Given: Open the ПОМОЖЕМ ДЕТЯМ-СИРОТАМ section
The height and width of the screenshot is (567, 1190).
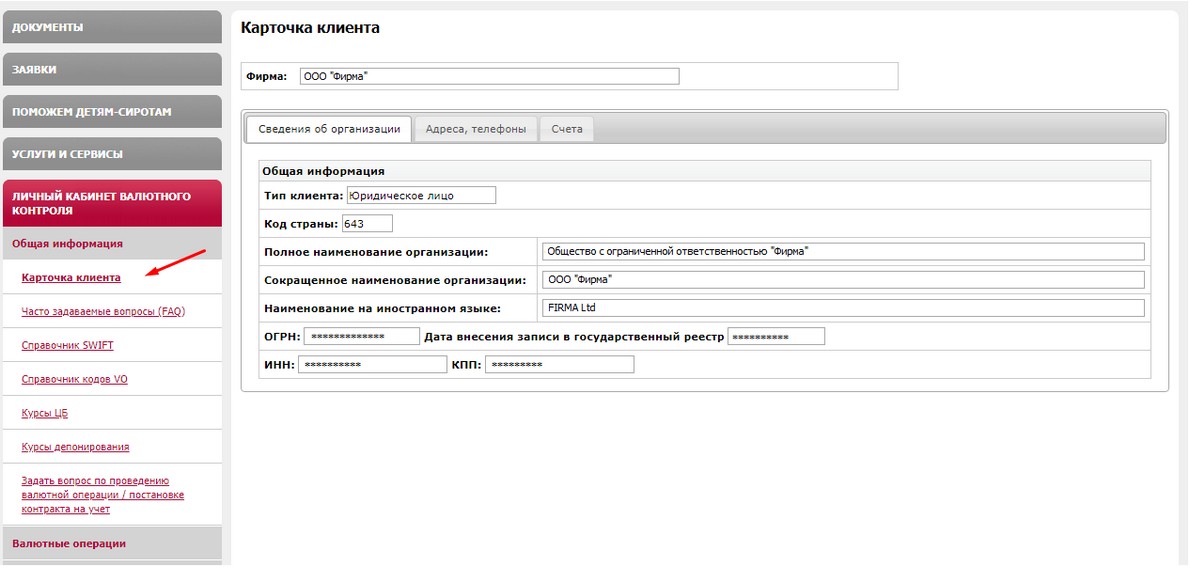Looking at the screenshot, I should 111,112.
